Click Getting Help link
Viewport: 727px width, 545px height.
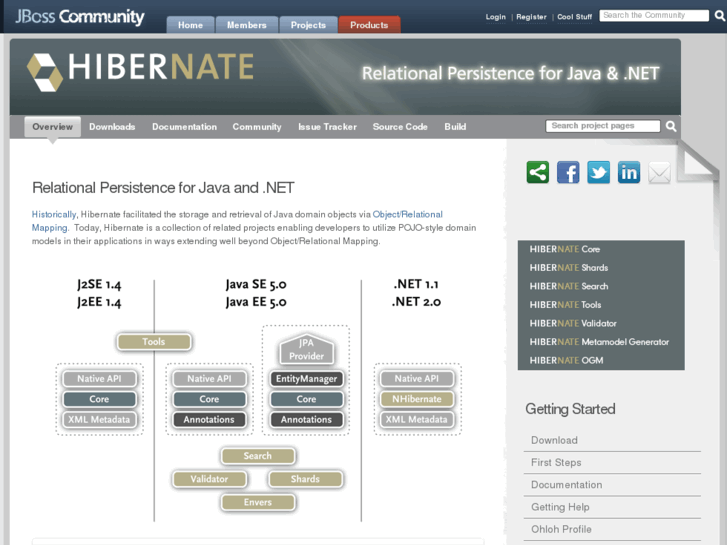(x=560, y=507)
